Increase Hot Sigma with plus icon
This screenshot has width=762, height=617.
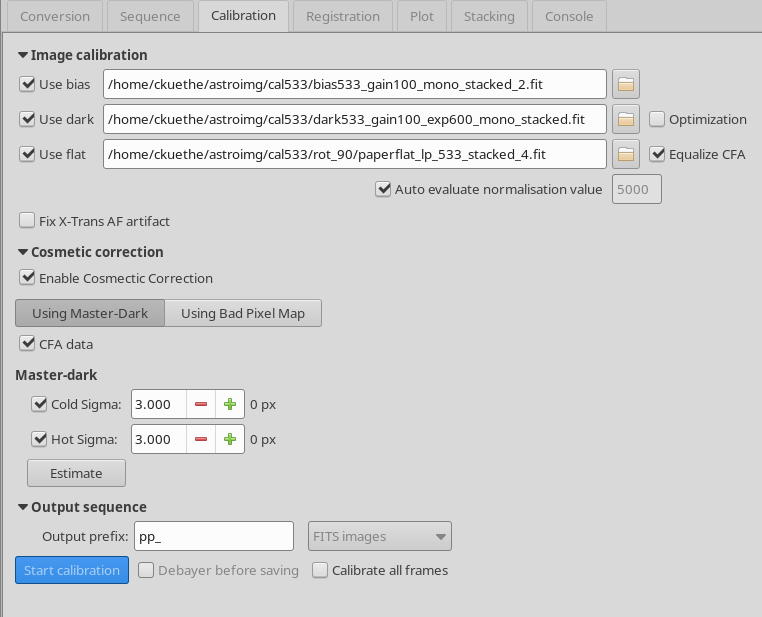point(230,439)
